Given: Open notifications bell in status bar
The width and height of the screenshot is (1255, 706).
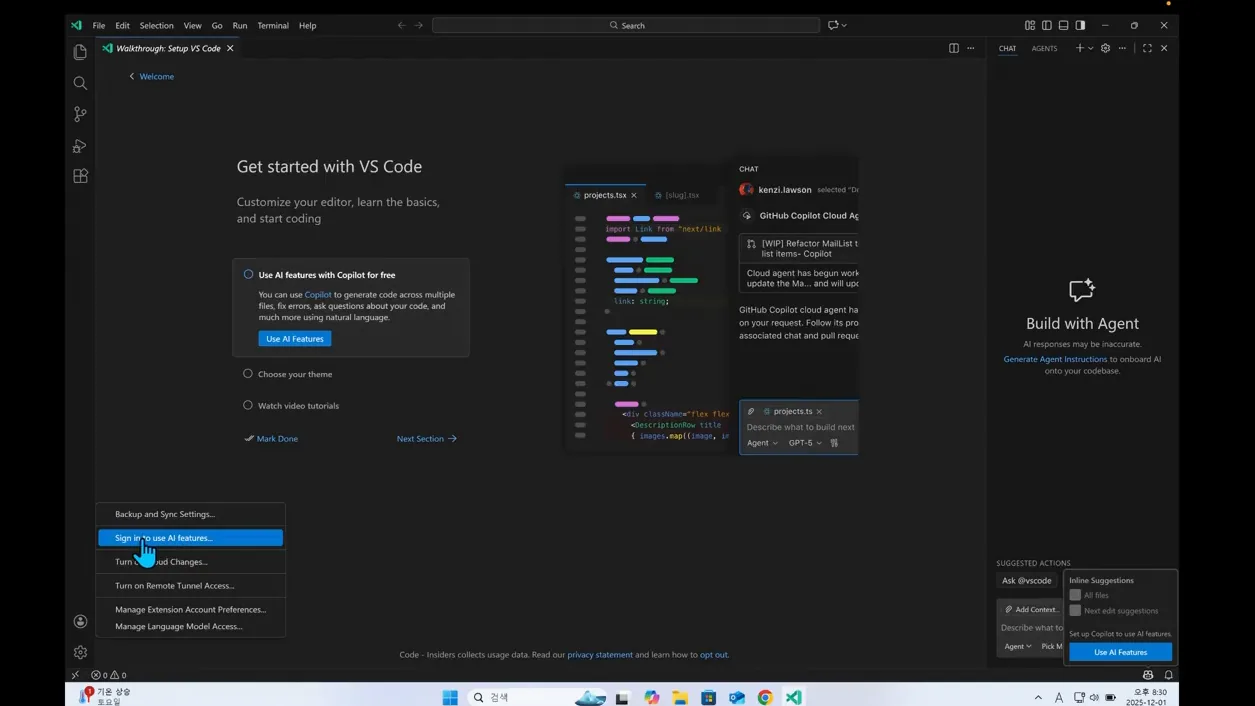Looking at the screenshot, I should click(x=1168, y=675).
